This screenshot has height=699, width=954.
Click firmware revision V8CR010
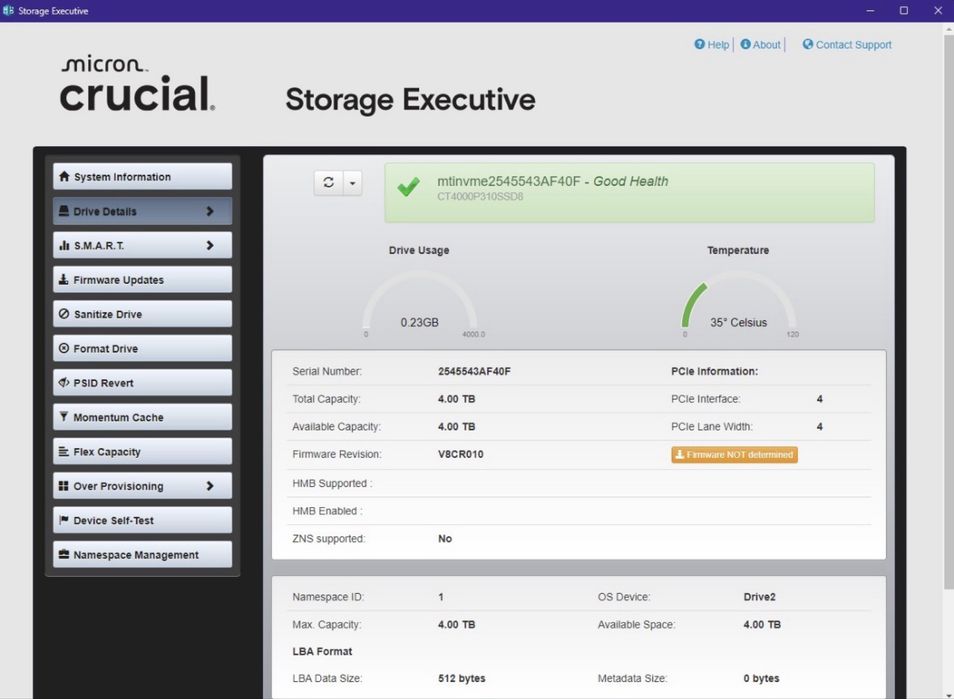(461, 454)
